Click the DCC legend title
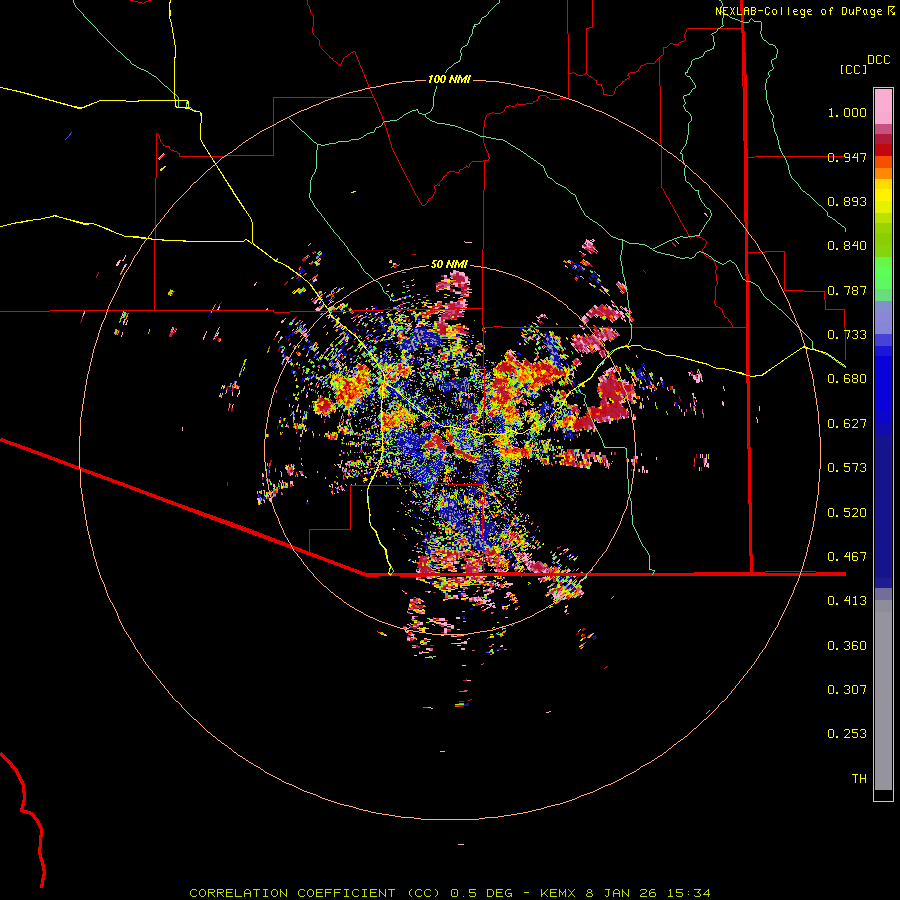900x900 pixels. [879, 60]
